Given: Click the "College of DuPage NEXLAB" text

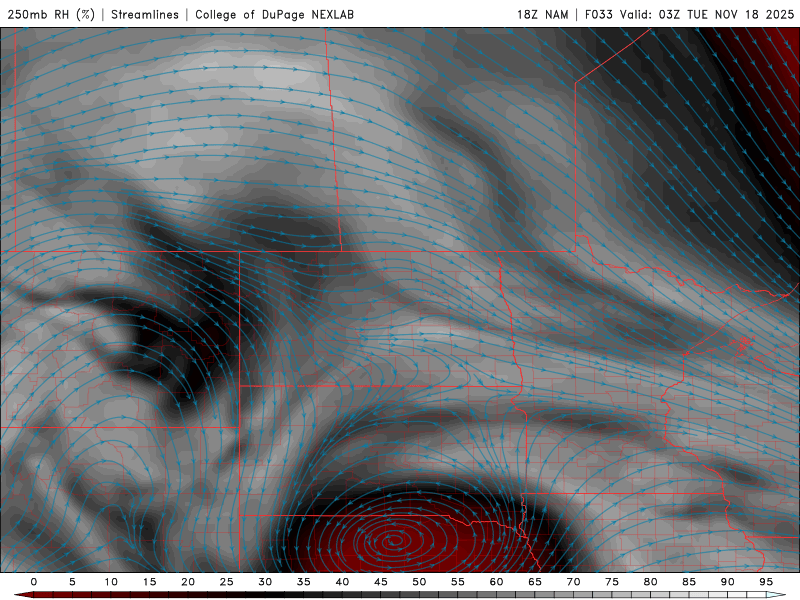Looking at the screenshot, I should pyautogui.click(x=274, y=14).
